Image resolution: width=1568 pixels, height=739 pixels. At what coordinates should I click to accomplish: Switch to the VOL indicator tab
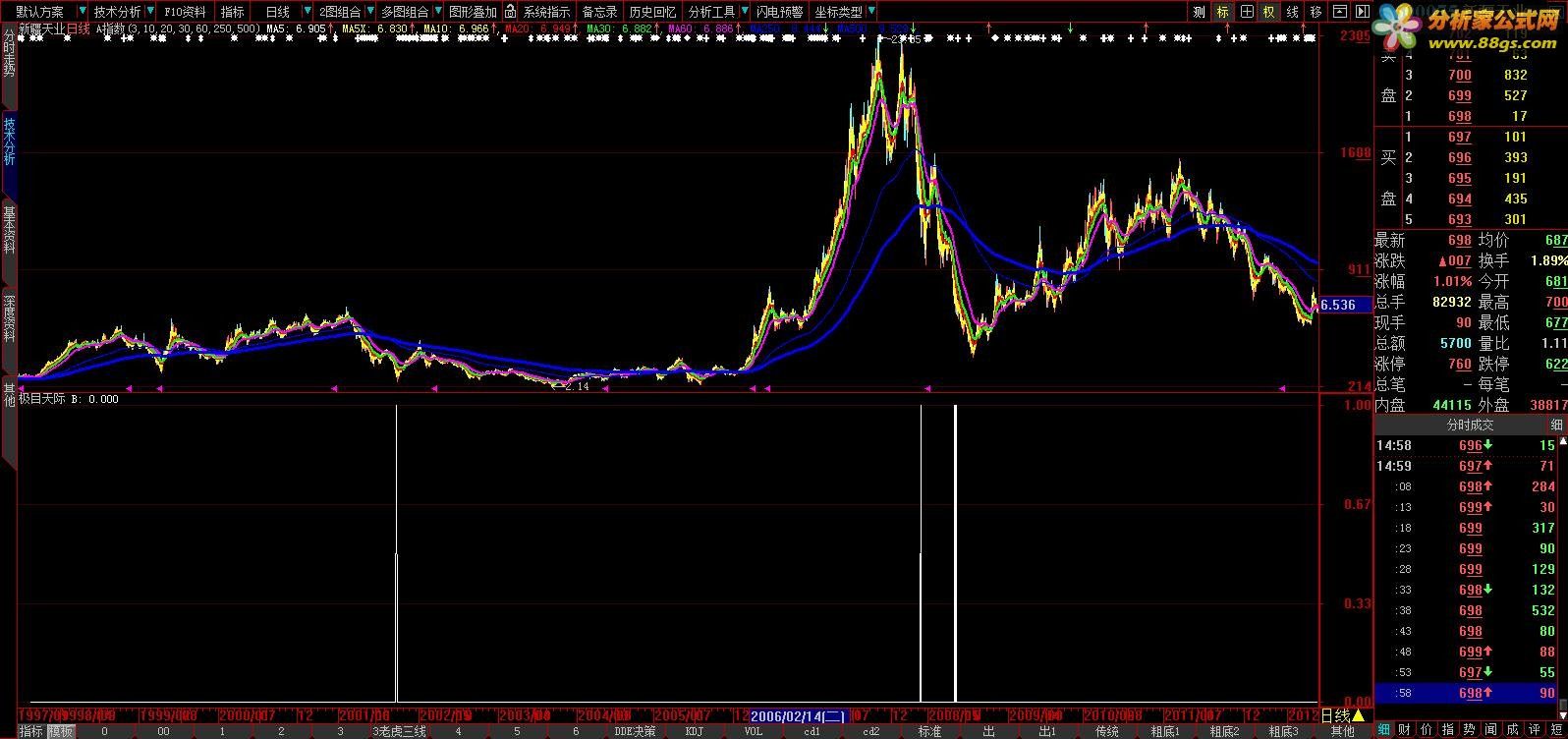754,731
